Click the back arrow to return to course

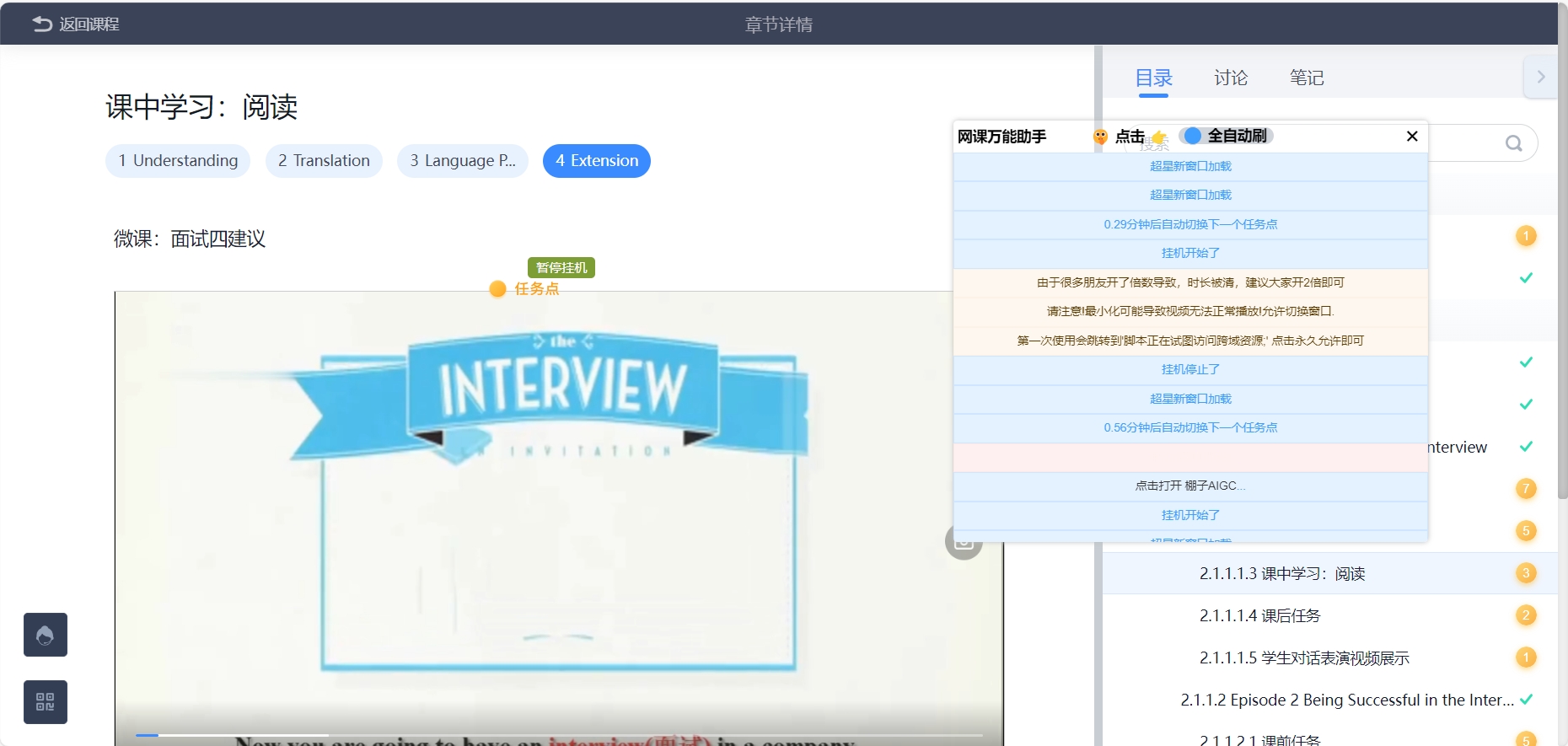tap(42, 24)
